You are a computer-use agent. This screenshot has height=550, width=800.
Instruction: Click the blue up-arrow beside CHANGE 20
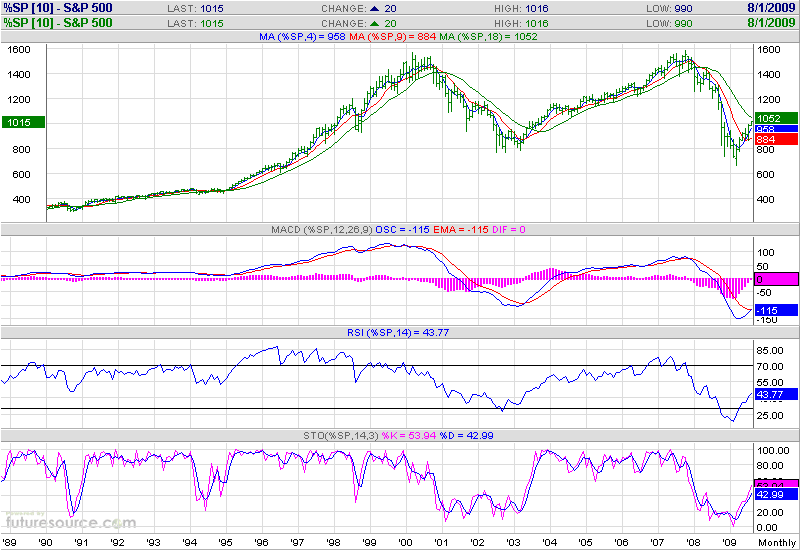[375, 9]
